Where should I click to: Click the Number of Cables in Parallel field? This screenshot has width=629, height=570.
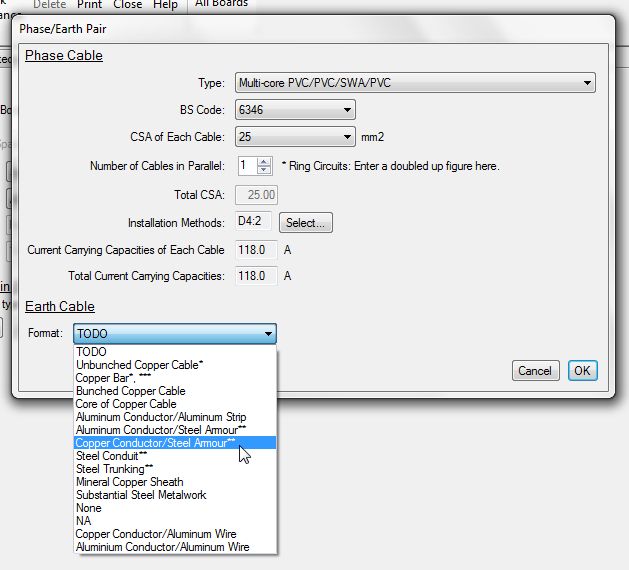coord(248,166)
